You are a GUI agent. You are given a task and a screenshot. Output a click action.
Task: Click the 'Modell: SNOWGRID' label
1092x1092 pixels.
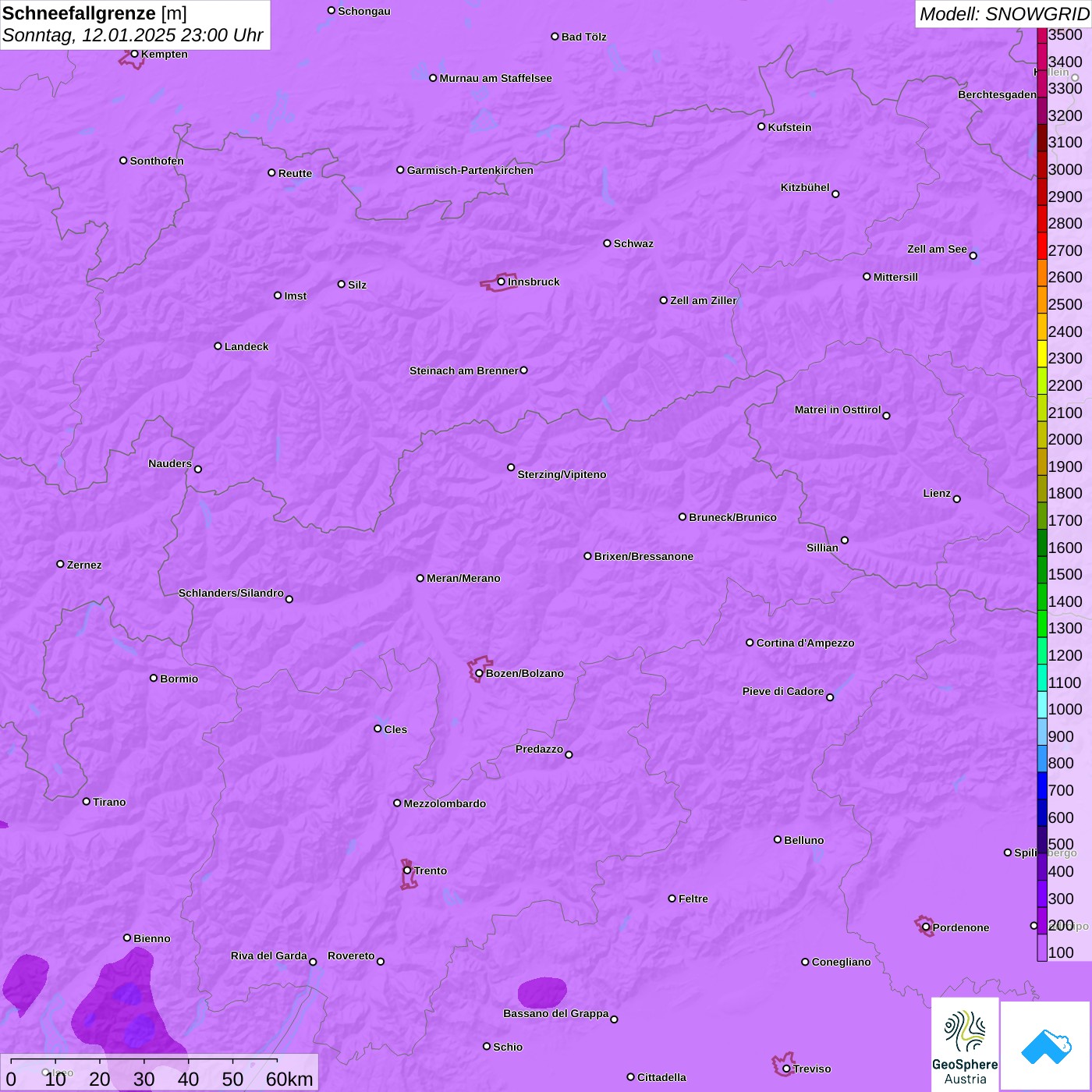click(x=1004, y=14)
